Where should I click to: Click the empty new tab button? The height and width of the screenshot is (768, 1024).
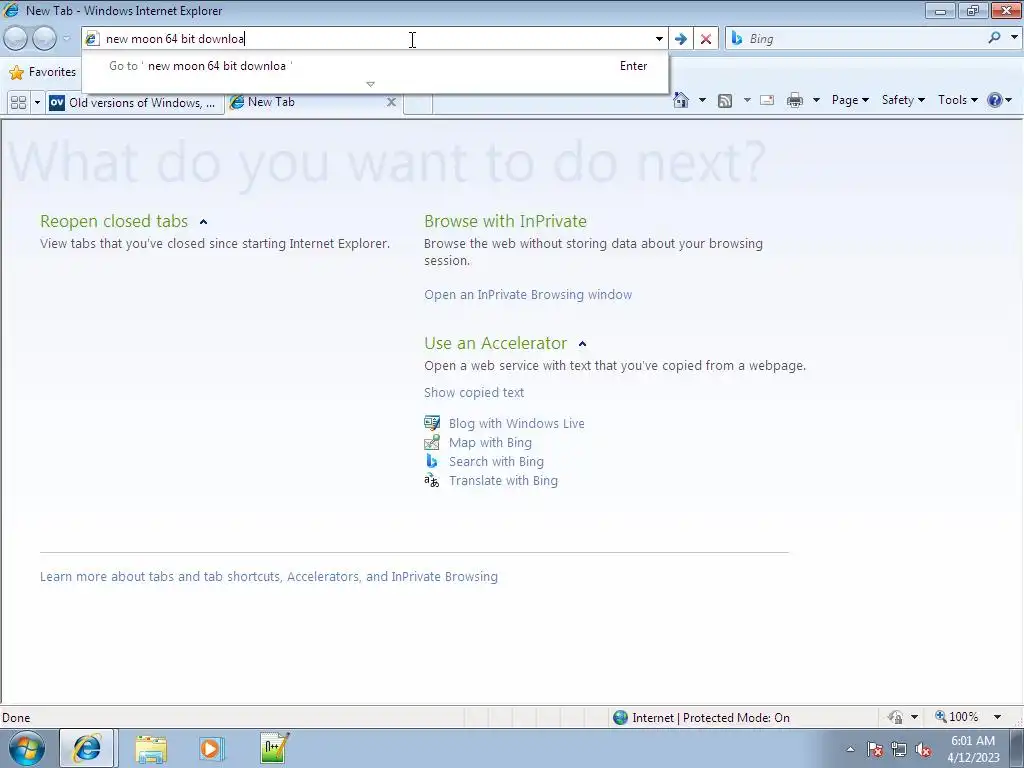coord(418,103)
